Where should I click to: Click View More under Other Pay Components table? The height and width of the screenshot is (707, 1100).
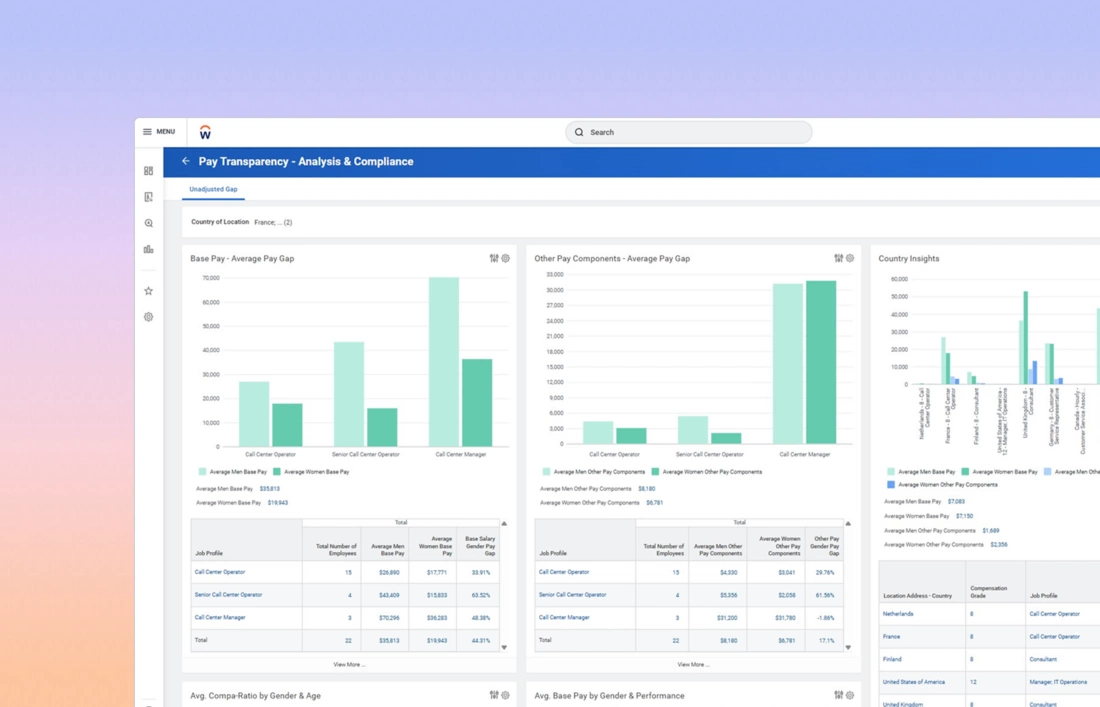pyautogui.click(x=693, y=664)
